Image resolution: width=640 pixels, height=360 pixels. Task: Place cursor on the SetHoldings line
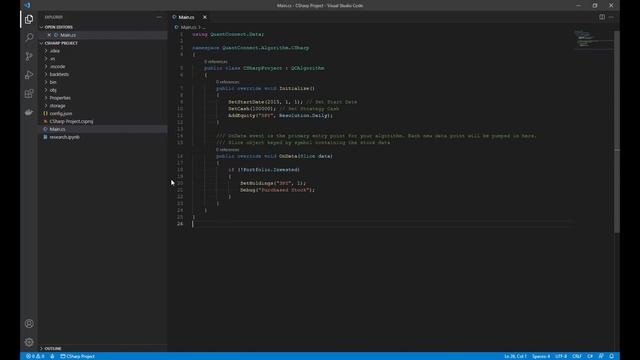click(x=273, y=183)
